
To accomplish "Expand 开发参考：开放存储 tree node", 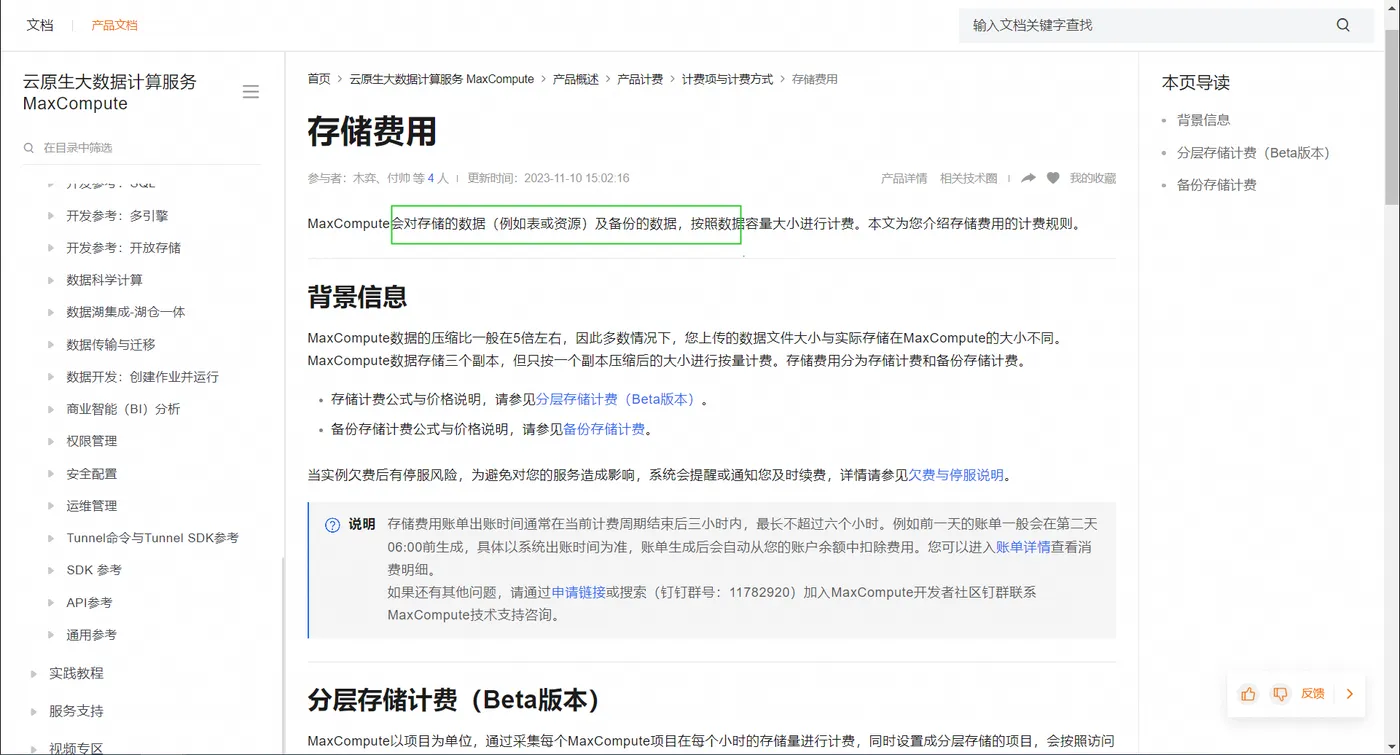I will [51, 247].
